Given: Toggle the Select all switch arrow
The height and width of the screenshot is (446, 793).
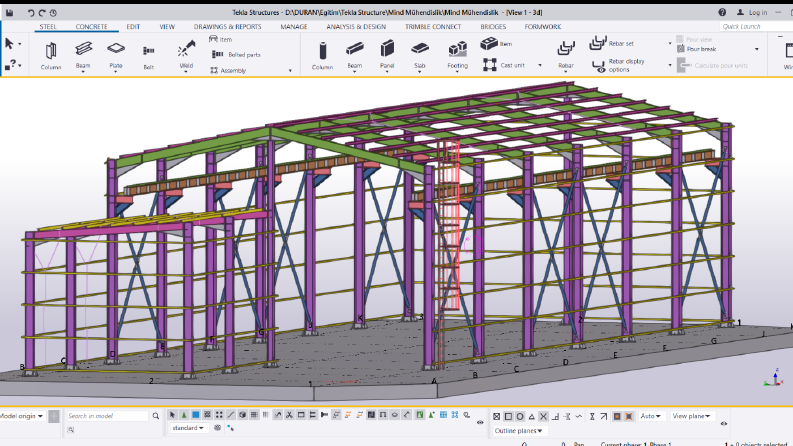Looking at the screenshot, I should pyautogui.click(x=172, y=415).
